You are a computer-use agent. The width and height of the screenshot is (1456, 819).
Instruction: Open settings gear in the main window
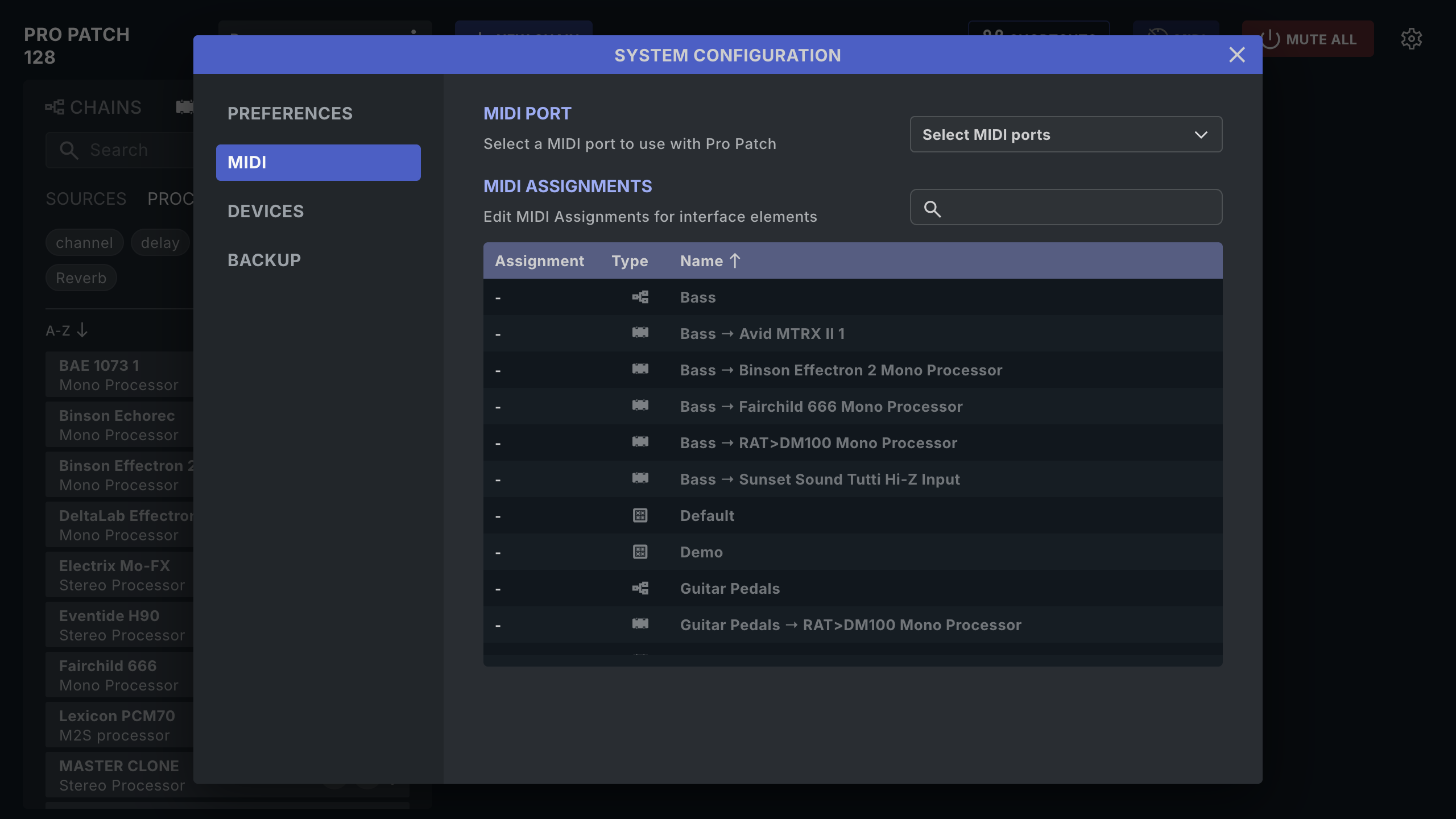pyautogui.click(x=1411, y=39)
